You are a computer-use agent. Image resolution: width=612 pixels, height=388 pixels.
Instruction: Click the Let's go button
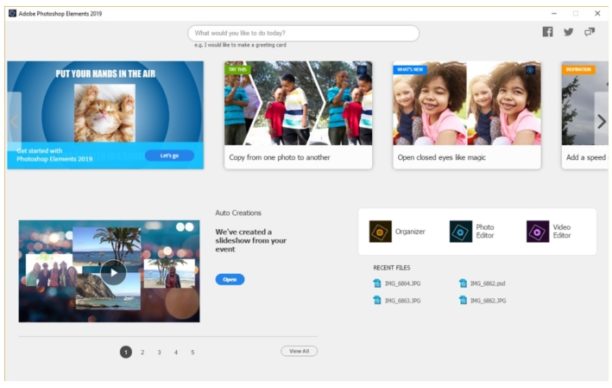(x=169, y=155)
